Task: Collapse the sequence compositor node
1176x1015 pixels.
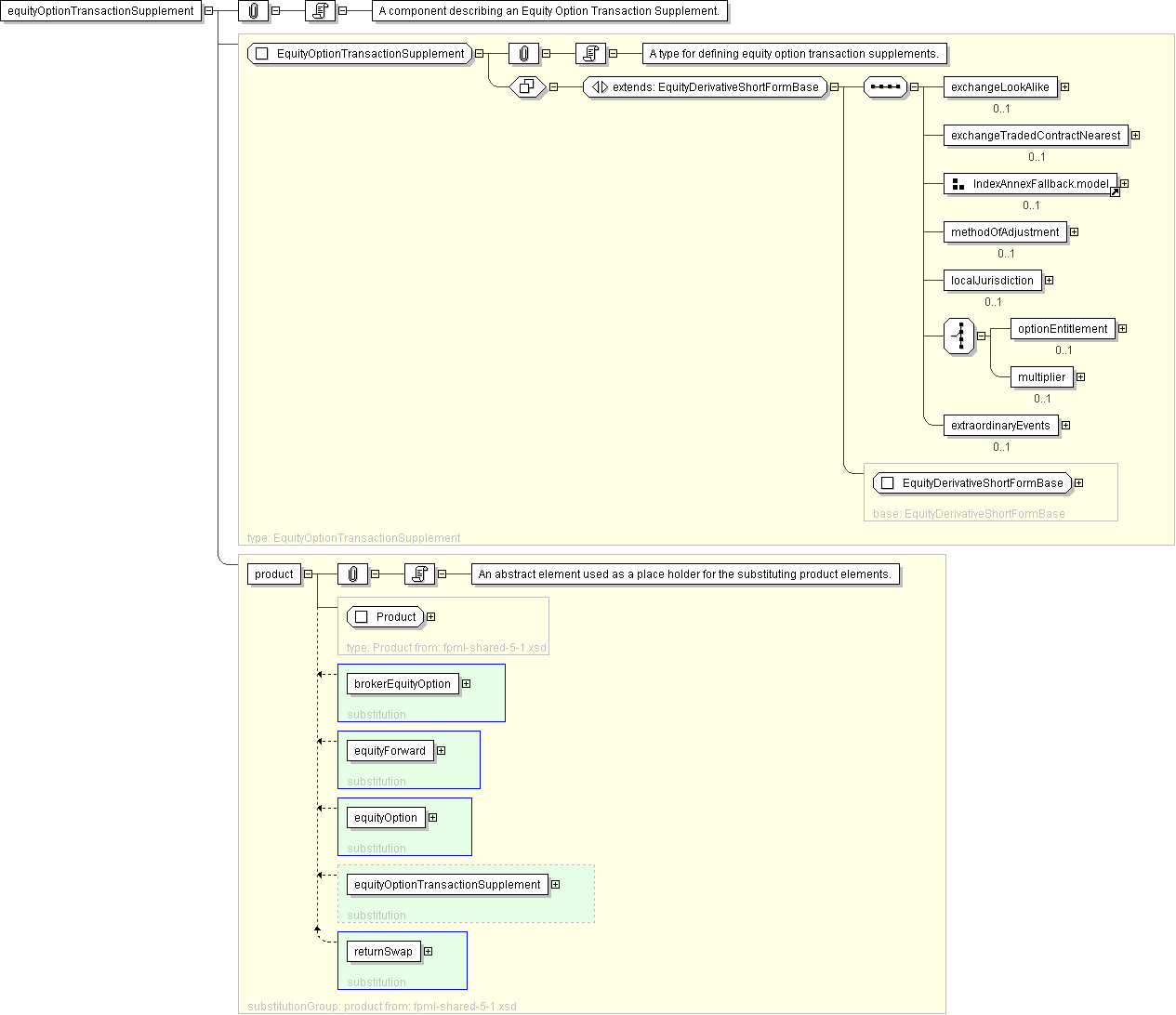Action: (914, 87)
